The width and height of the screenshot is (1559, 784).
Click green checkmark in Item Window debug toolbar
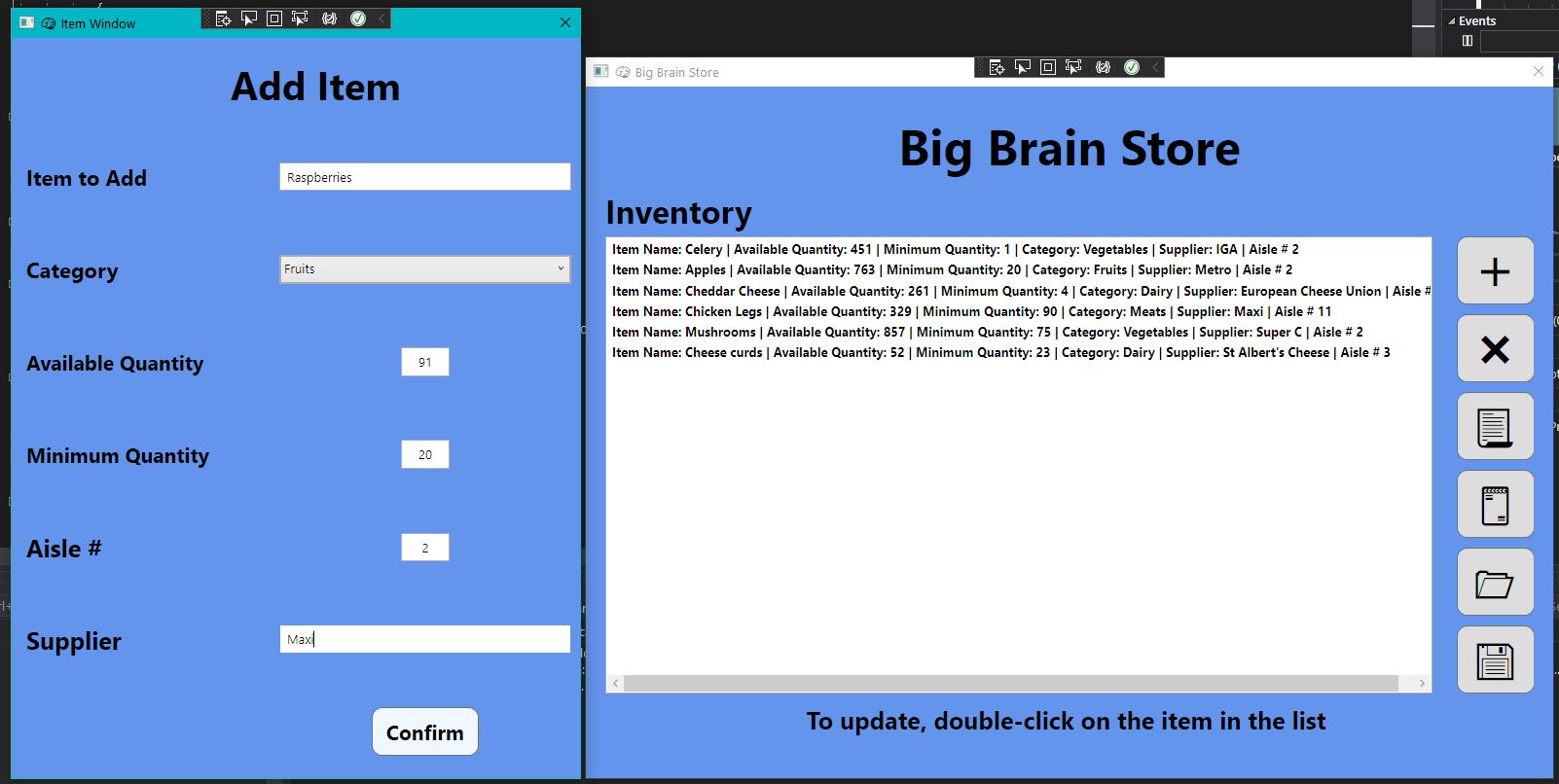pos(358,18)
